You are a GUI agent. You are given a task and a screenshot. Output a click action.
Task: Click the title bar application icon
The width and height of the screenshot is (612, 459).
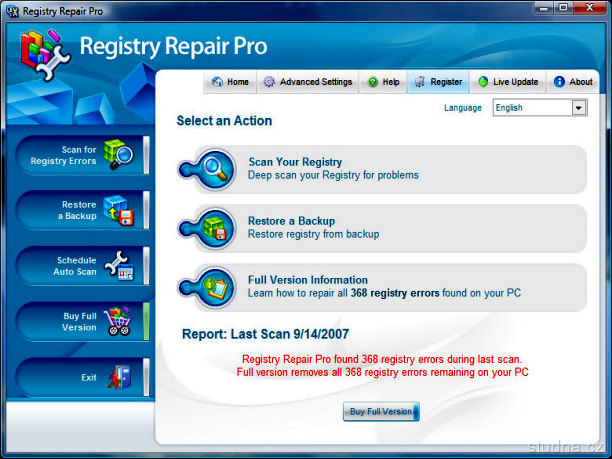pos(12,11)
